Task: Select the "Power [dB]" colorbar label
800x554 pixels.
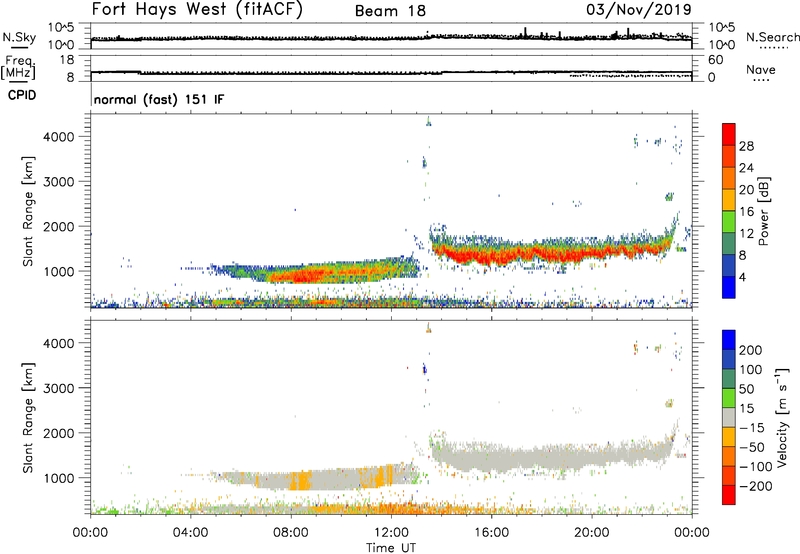Action: coord(763,211)
